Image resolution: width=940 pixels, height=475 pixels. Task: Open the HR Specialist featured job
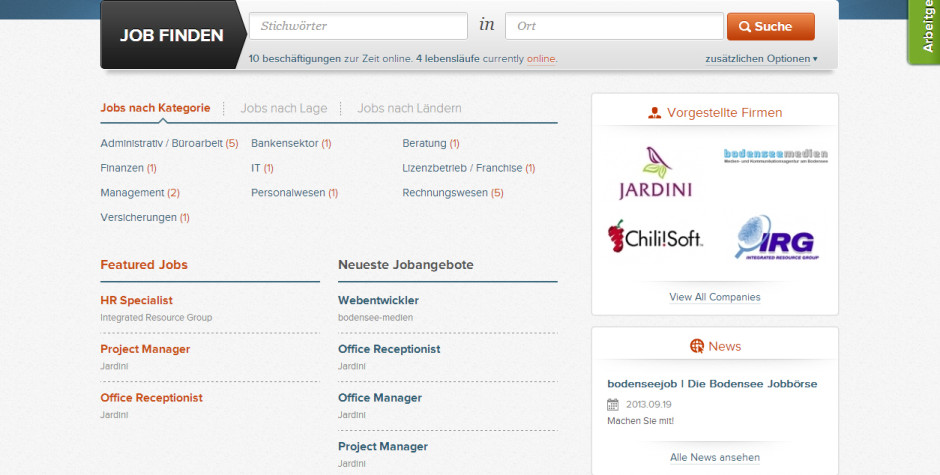pyautogui.click(x=136, y=300)
